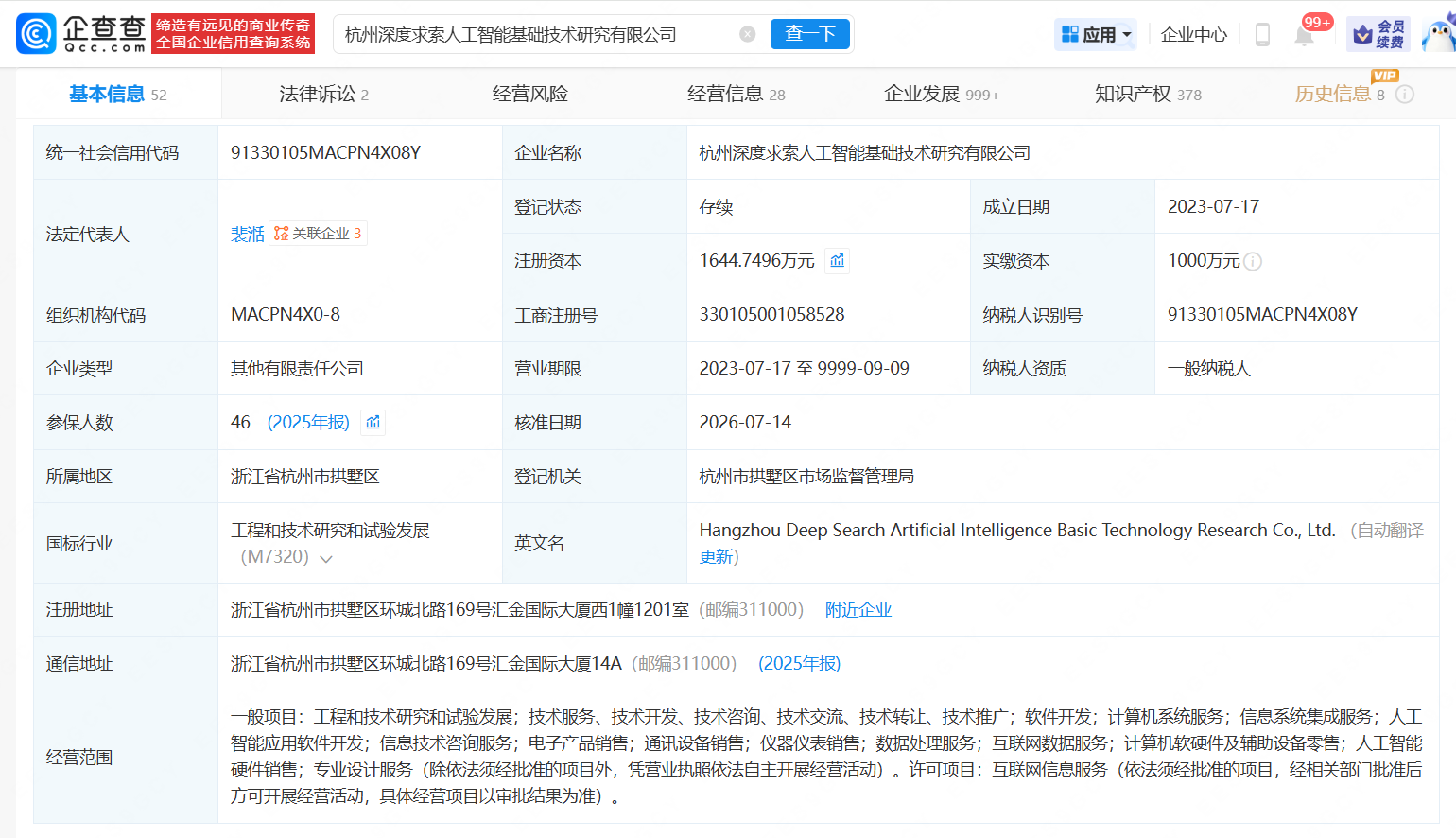1456x838 pixels.
Task: Clear the search box with the X icon
Action: (x=747, y=34)
